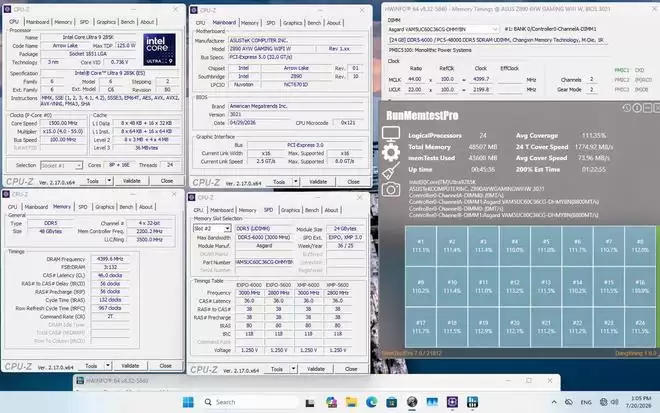The width and height of the screenshot is (660, 413).
Task: Click the taskbar Search box
Action: pos(250,402)
